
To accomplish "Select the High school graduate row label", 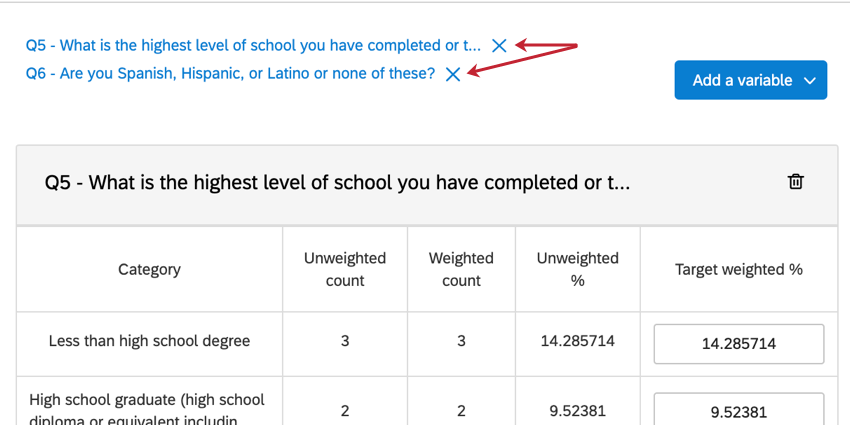I will point(147,410).
